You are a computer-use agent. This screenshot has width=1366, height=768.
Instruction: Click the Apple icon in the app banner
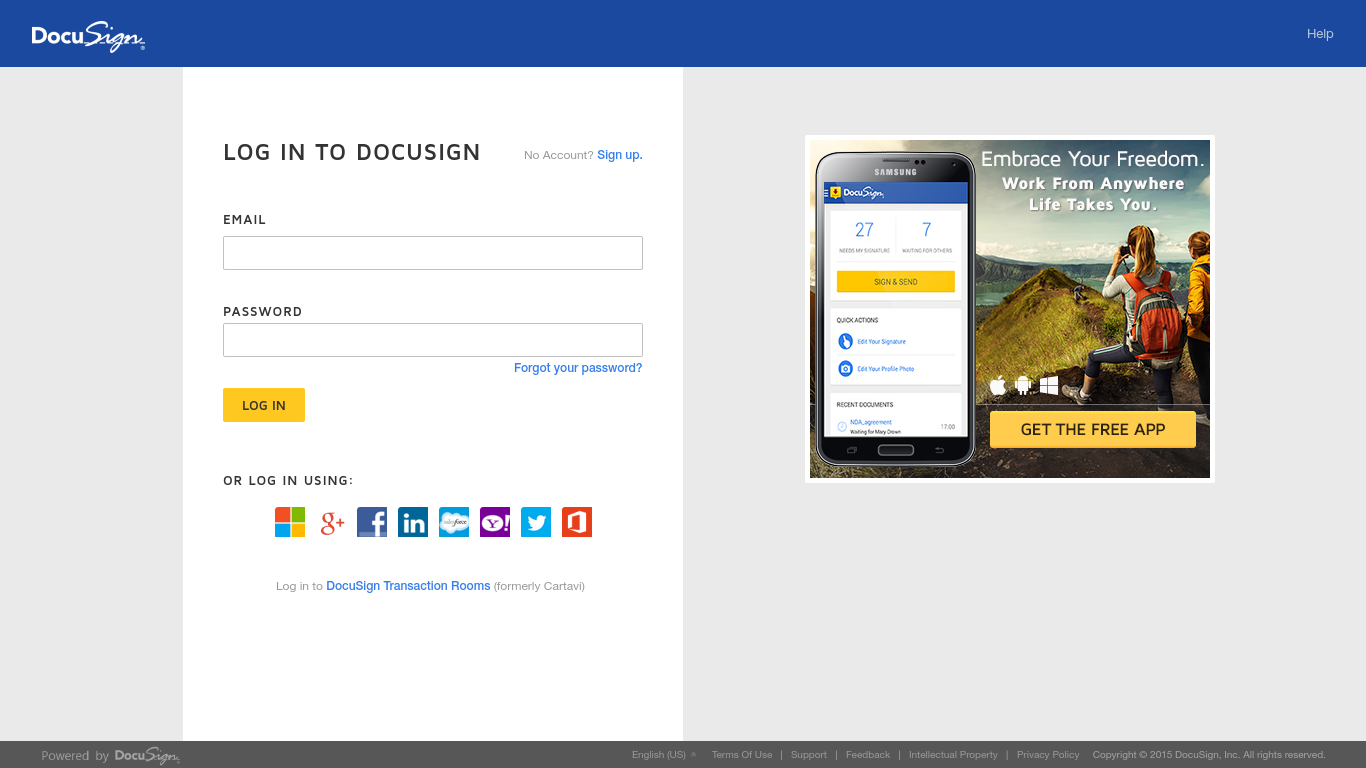click(997, 385)
